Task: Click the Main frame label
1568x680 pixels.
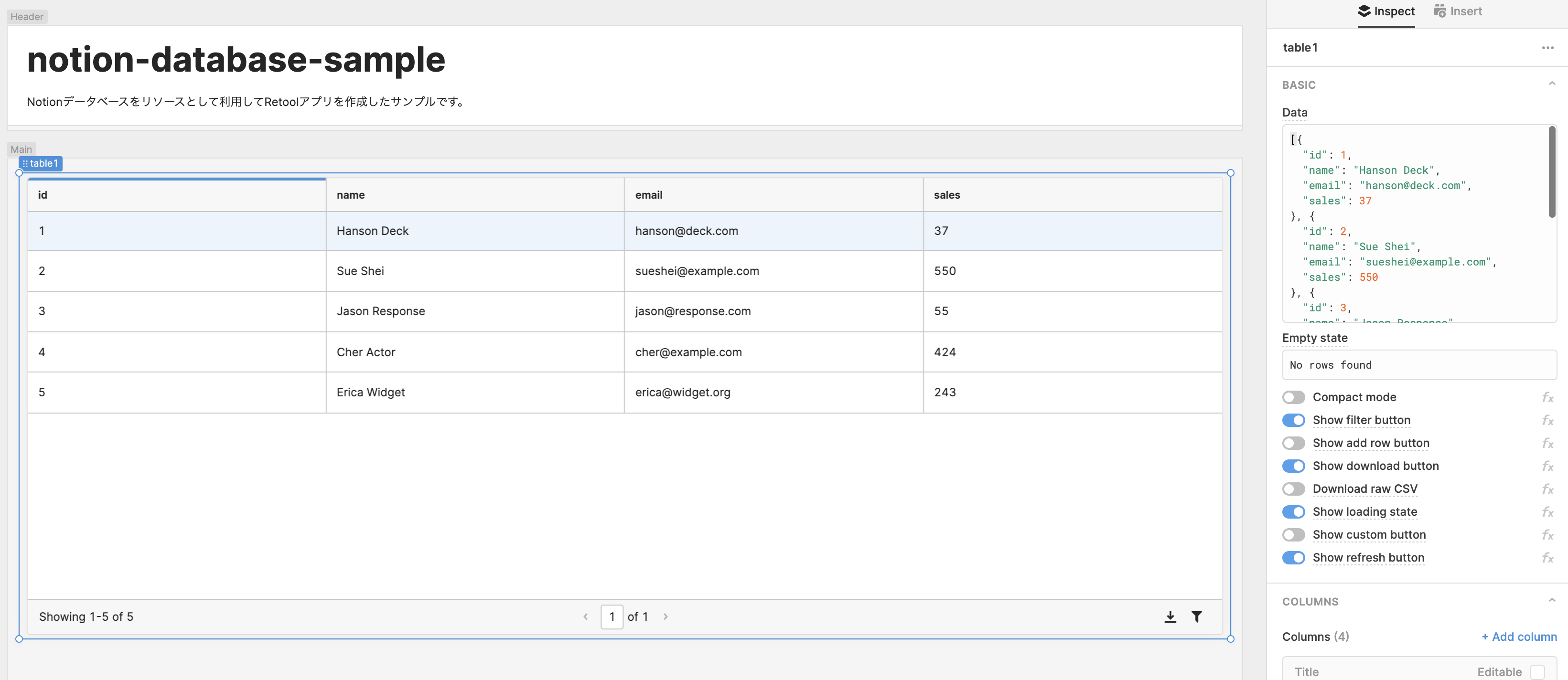Action: click(x=21, y=149)
